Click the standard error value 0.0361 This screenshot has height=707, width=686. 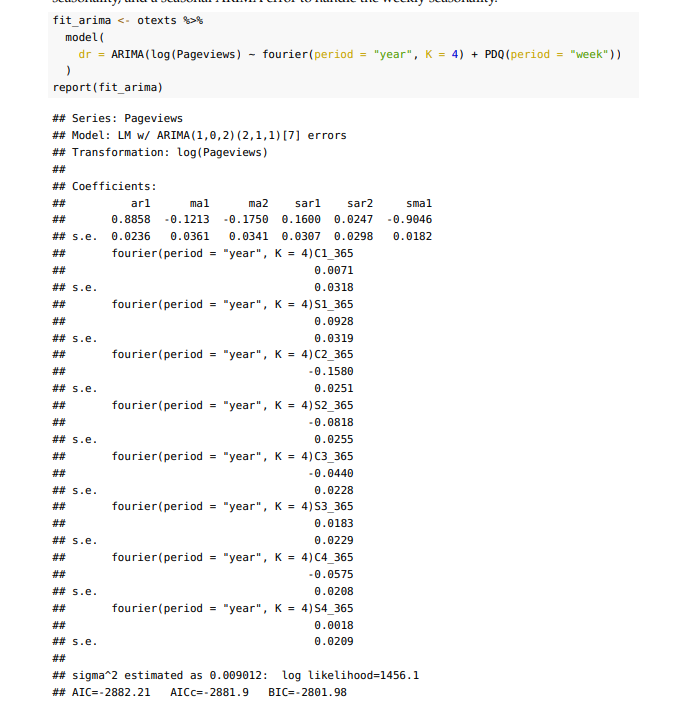(190, 237)
